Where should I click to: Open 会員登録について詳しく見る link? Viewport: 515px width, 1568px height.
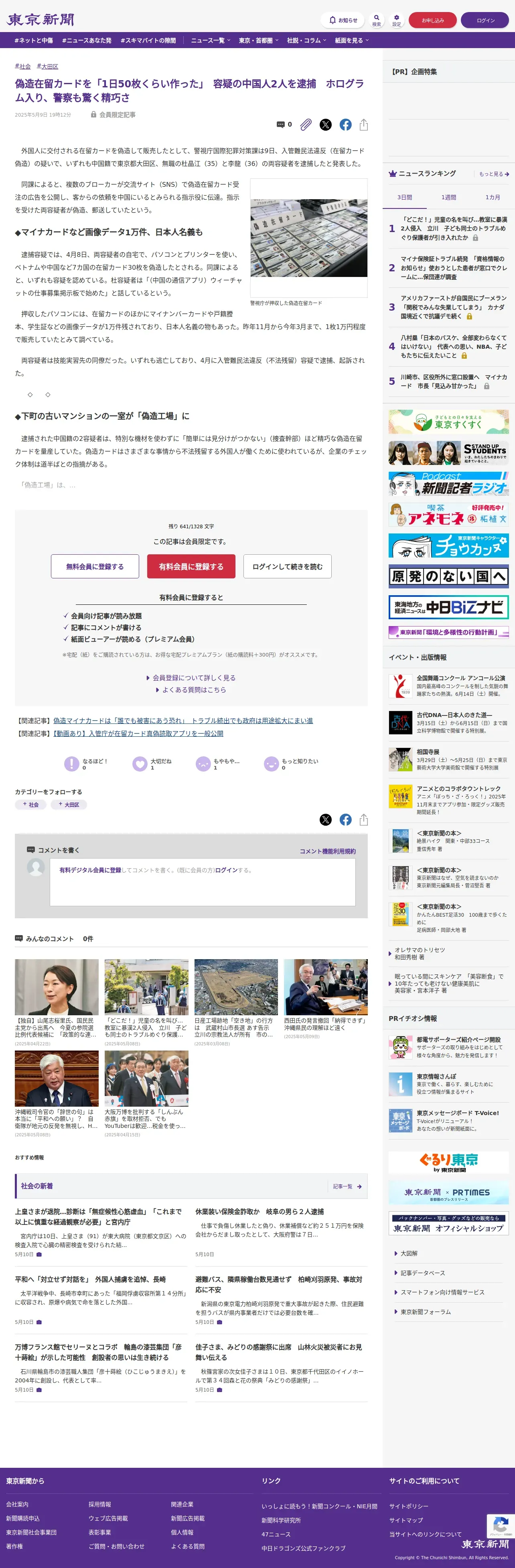coord(191,677)
